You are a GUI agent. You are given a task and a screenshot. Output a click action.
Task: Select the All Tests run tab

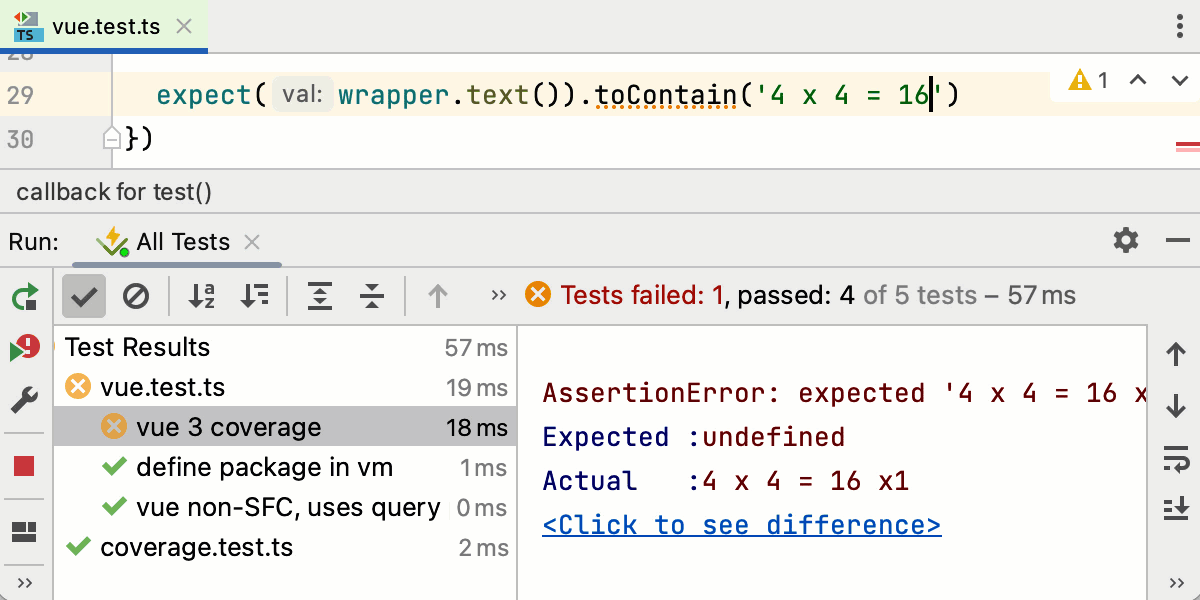coord(182,242)
